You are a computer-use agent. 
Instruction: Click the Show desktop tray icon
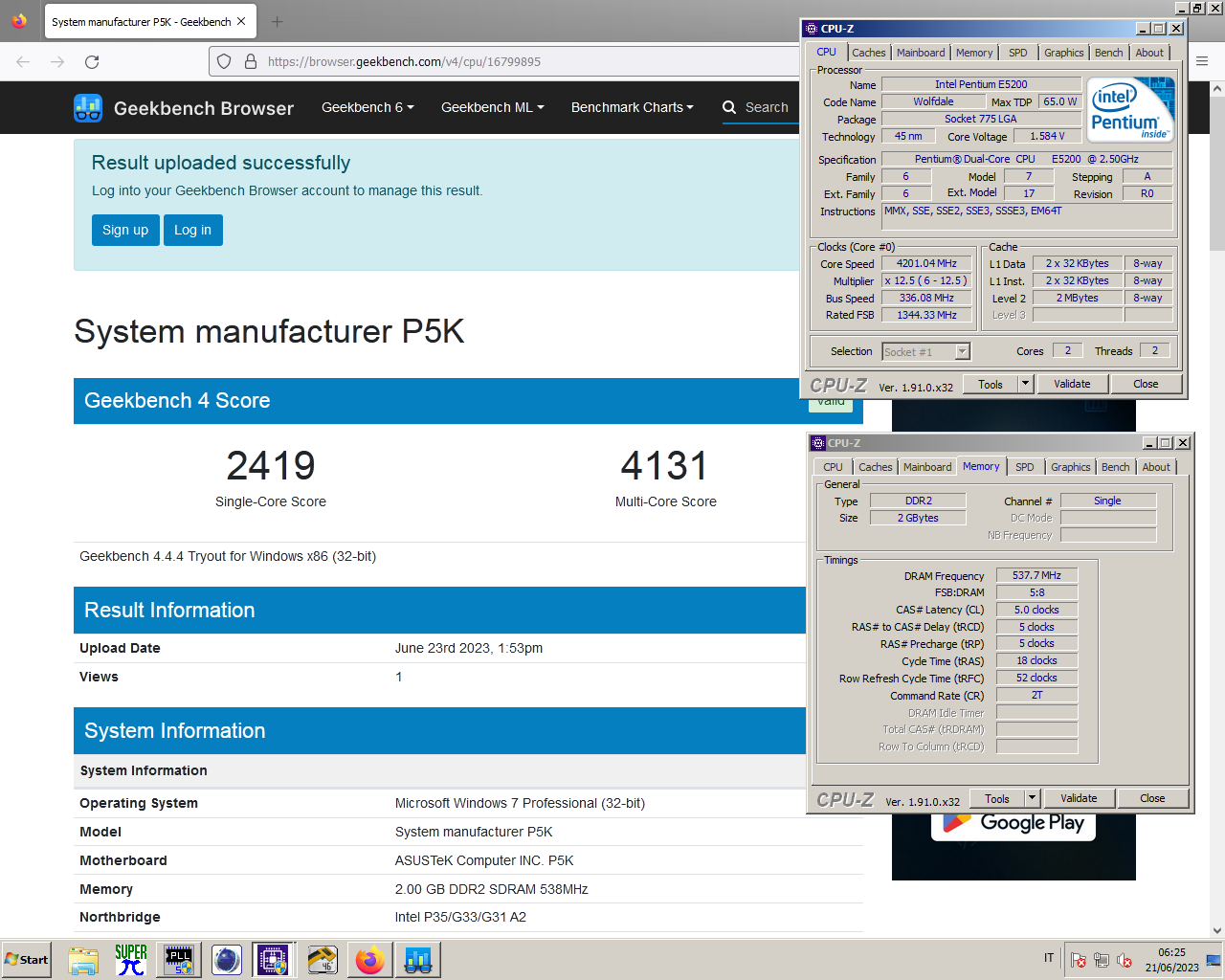(x=1214, y=960)
